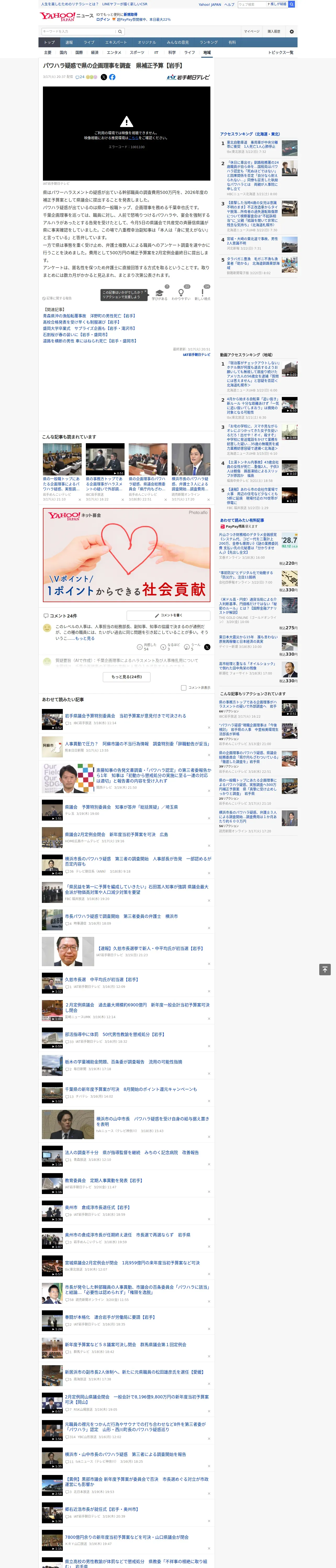Click the 記事に関する報告 link
This screenshot has height=1568, width=336.
(57, 298)
